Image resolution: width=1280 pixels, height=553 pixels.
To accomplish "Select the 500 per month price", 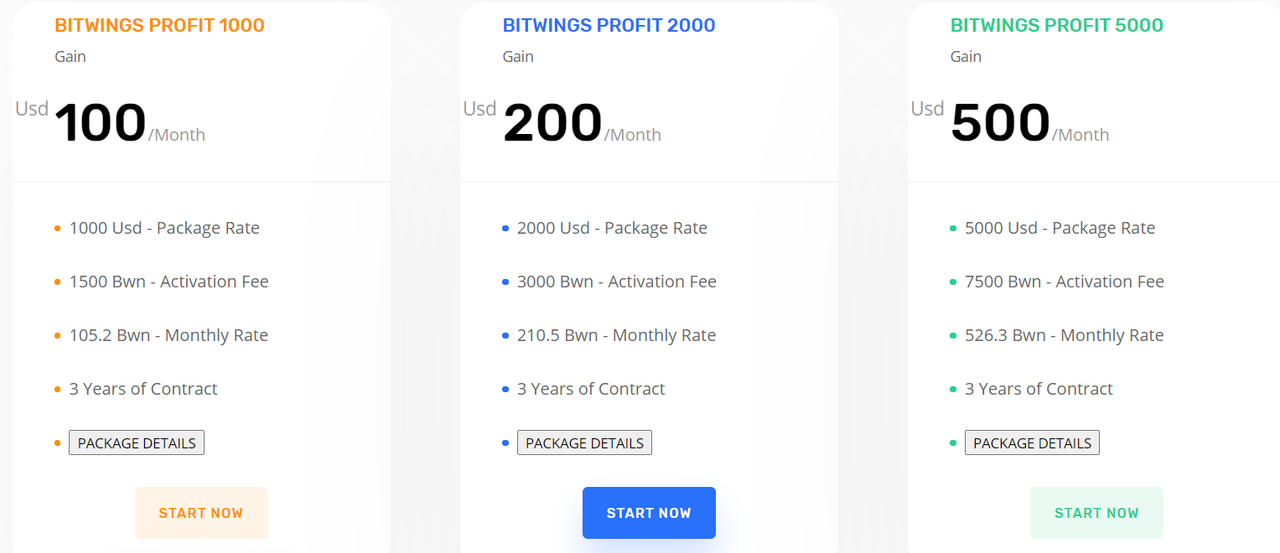I will pos(1010,123).
